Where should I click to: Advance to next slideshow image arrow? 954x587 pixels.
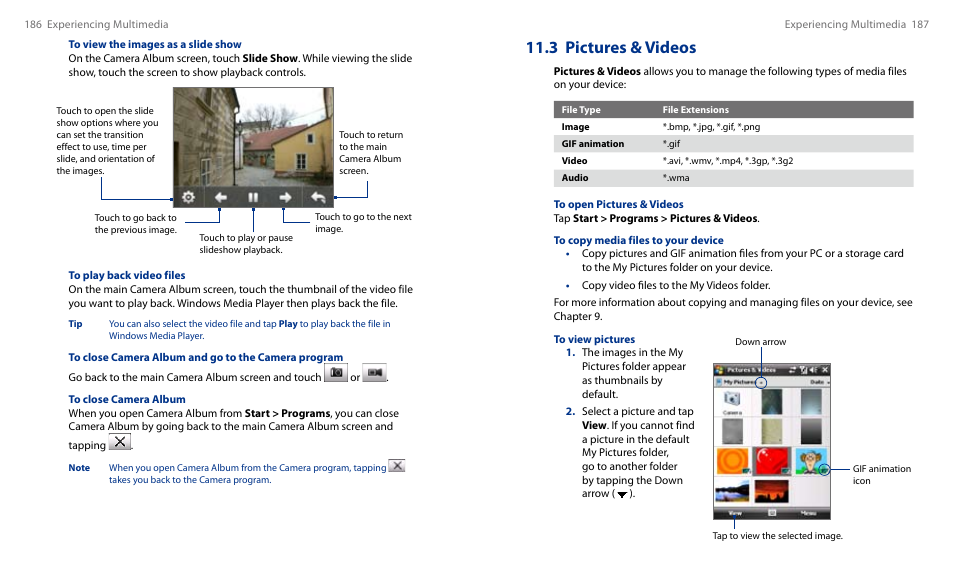tap(285, 197)
